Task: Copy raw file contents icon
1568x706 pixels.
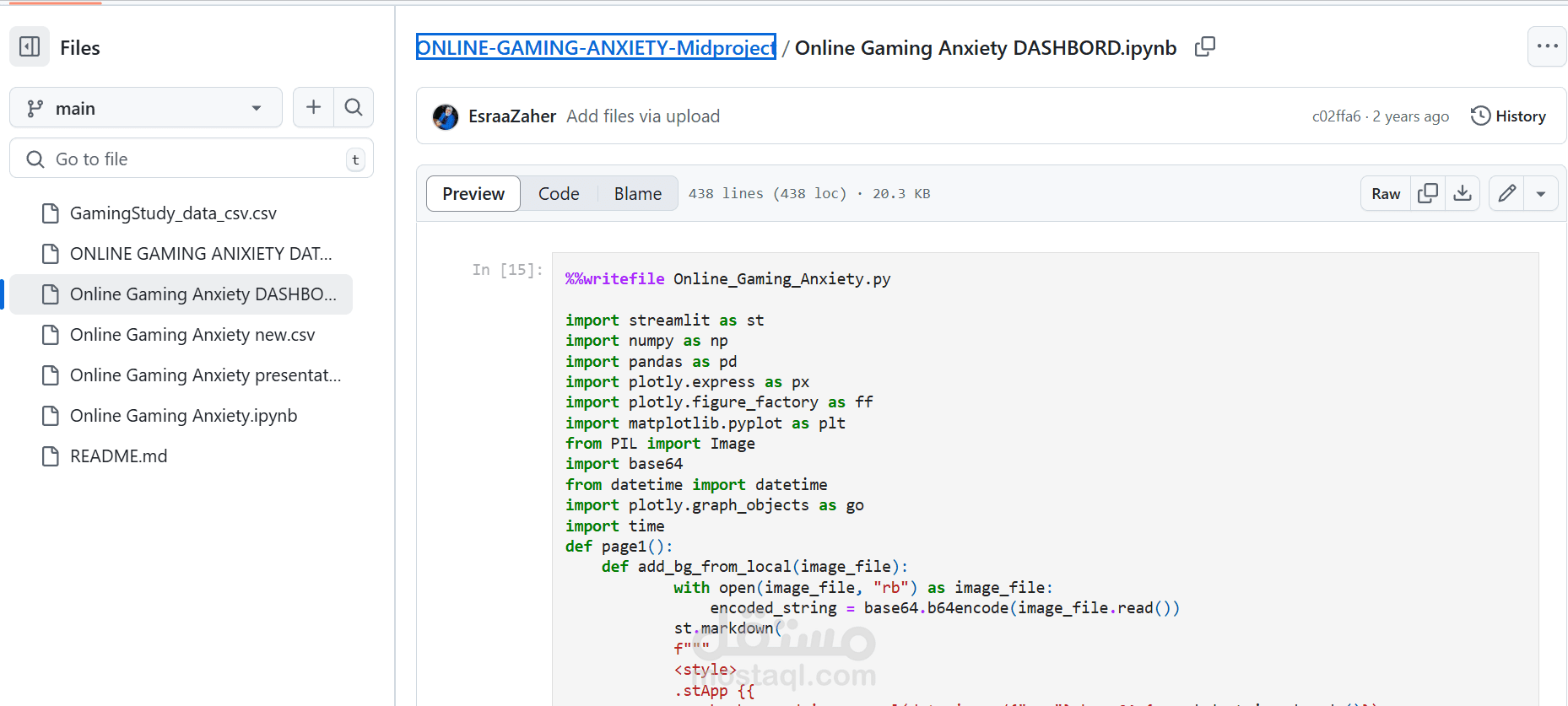Action: (x=1428, y=194)
